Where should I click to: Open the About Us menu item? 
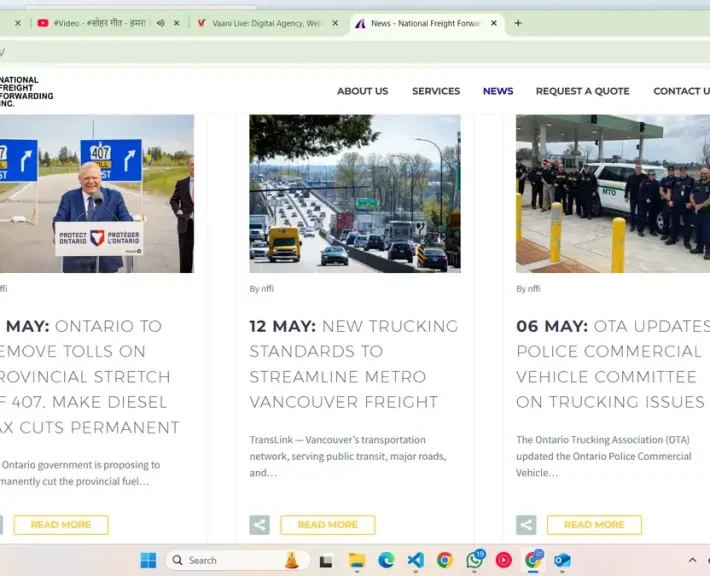pos(362,91)
